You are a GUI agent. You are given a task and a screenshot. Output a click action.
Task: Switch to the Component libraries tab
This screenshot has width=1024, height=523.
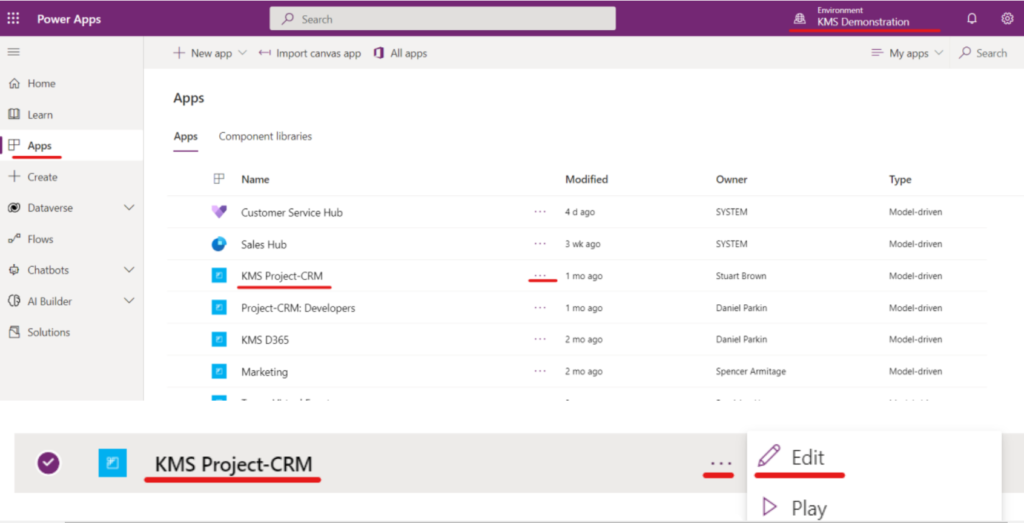[265, 136]
